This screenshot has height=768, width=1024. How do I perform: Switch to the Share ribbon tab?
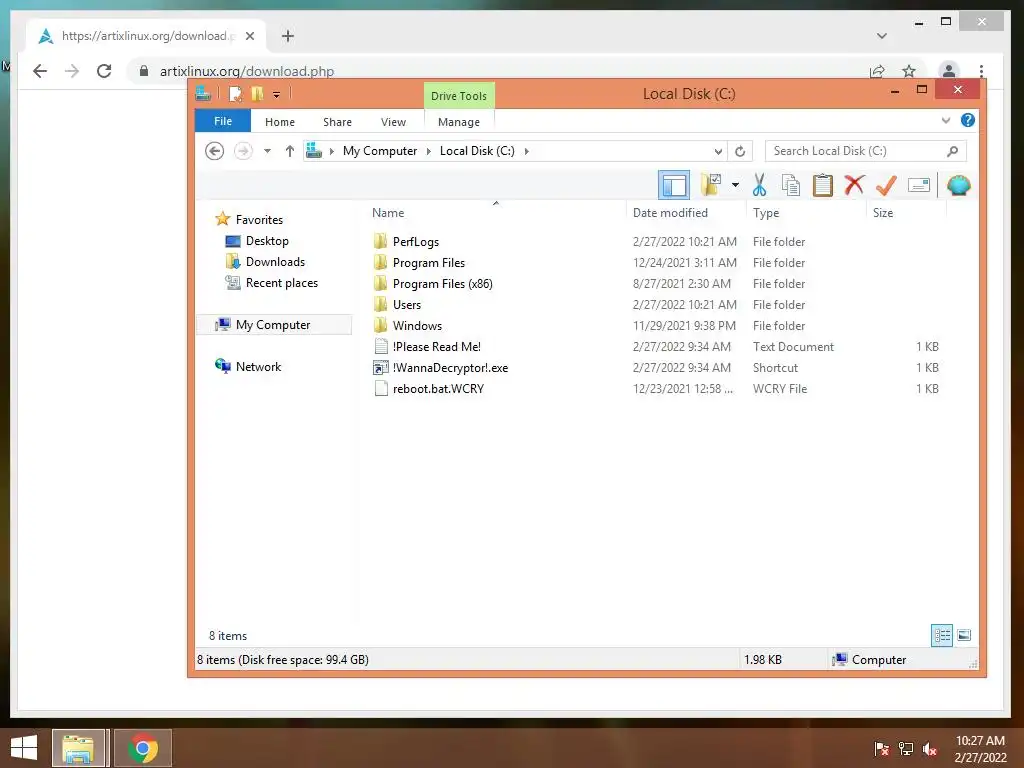337,122
